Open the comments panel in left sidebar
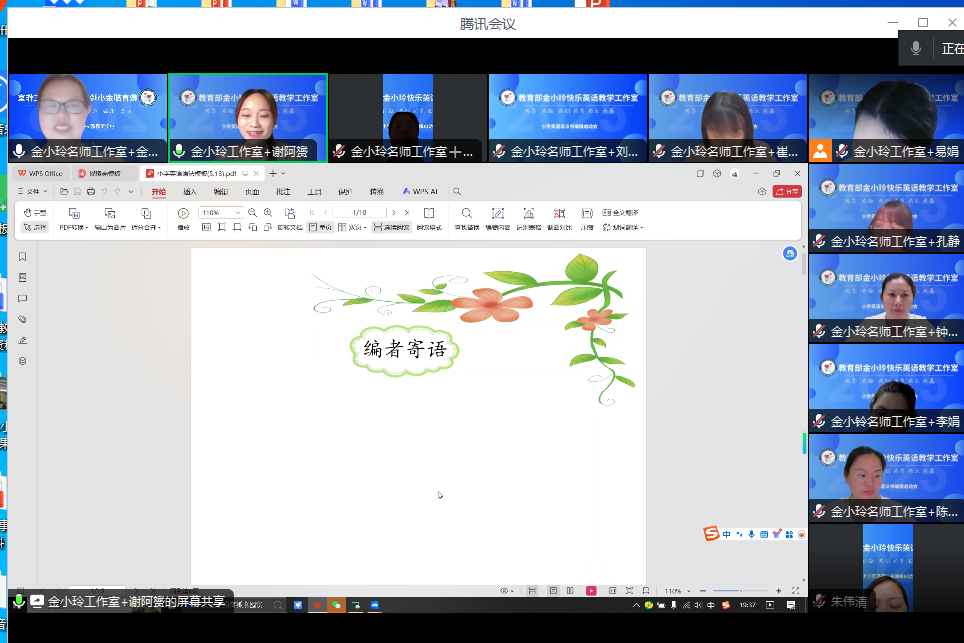Screen dimensions: 964x643 [22, 299]
